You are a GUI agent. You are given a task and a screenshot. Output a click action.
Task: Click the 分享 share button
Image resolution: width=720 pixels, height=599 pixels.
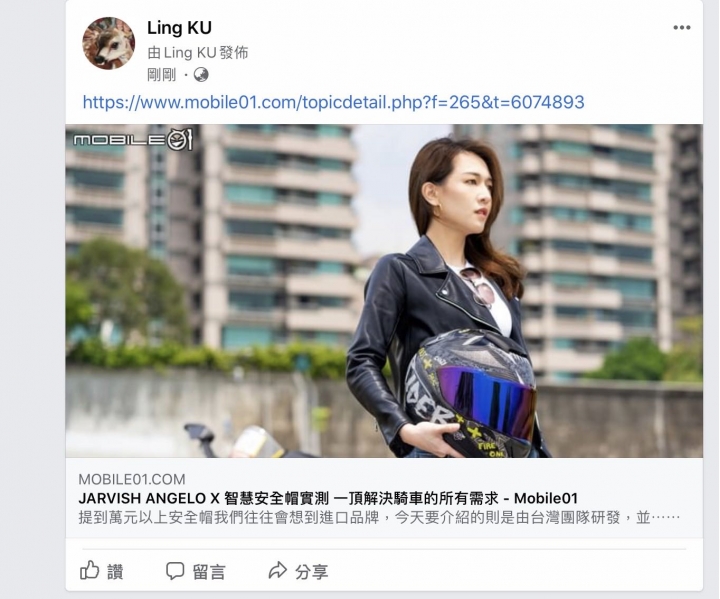(x=298, y=571)
